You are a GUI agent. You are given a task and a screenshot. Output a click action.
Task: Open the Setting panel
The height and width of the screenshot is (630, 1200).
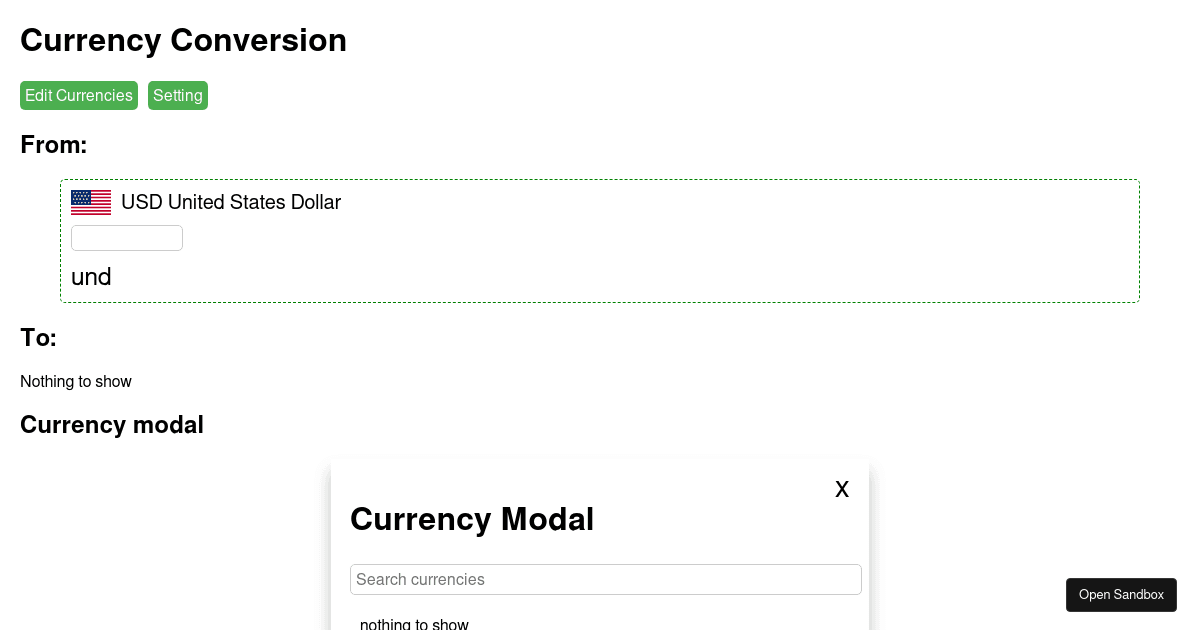(x=178, y=96)
